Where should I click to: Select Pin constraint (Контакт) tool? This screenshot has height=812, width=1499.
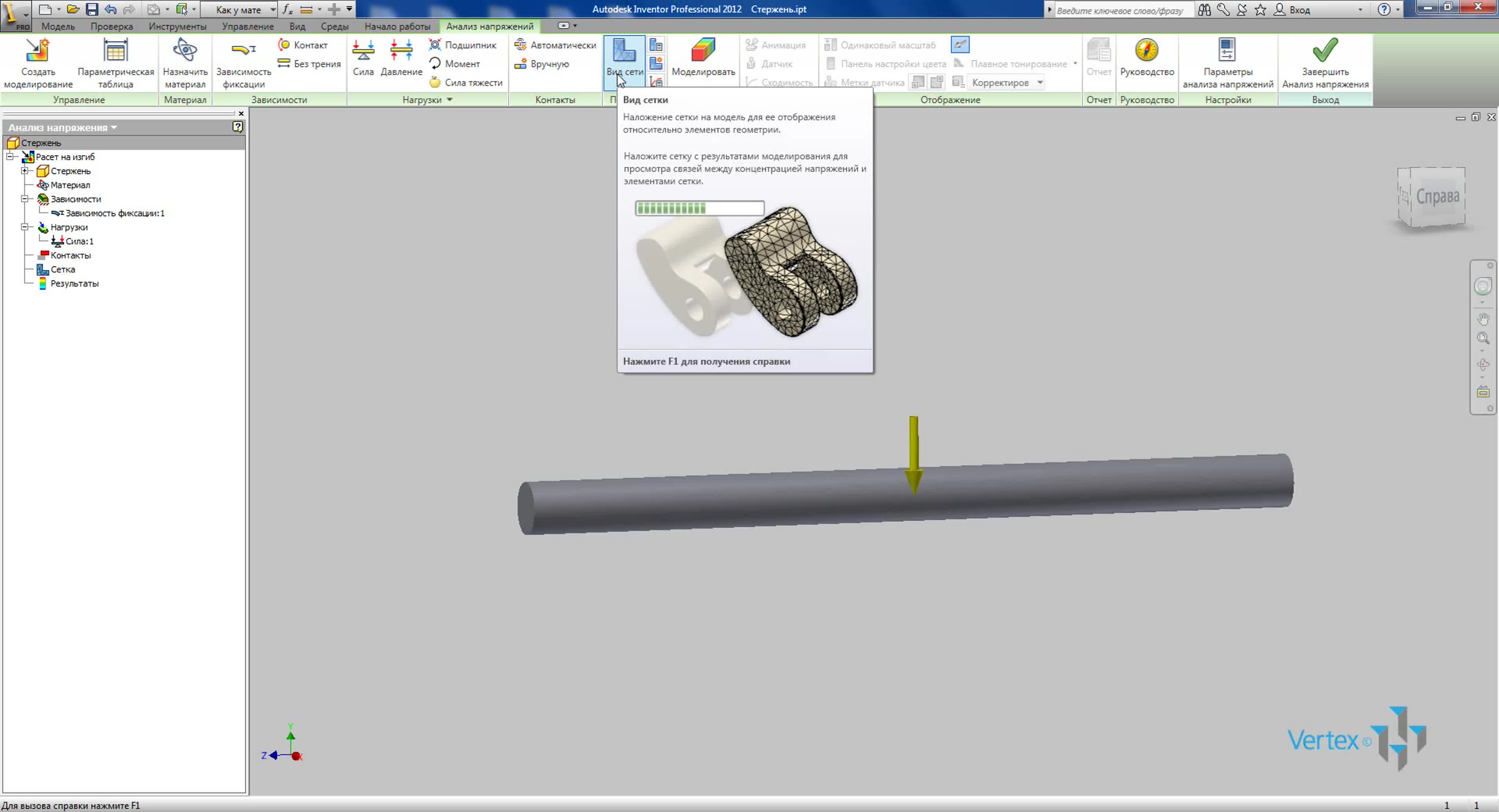tap(303, 45)
